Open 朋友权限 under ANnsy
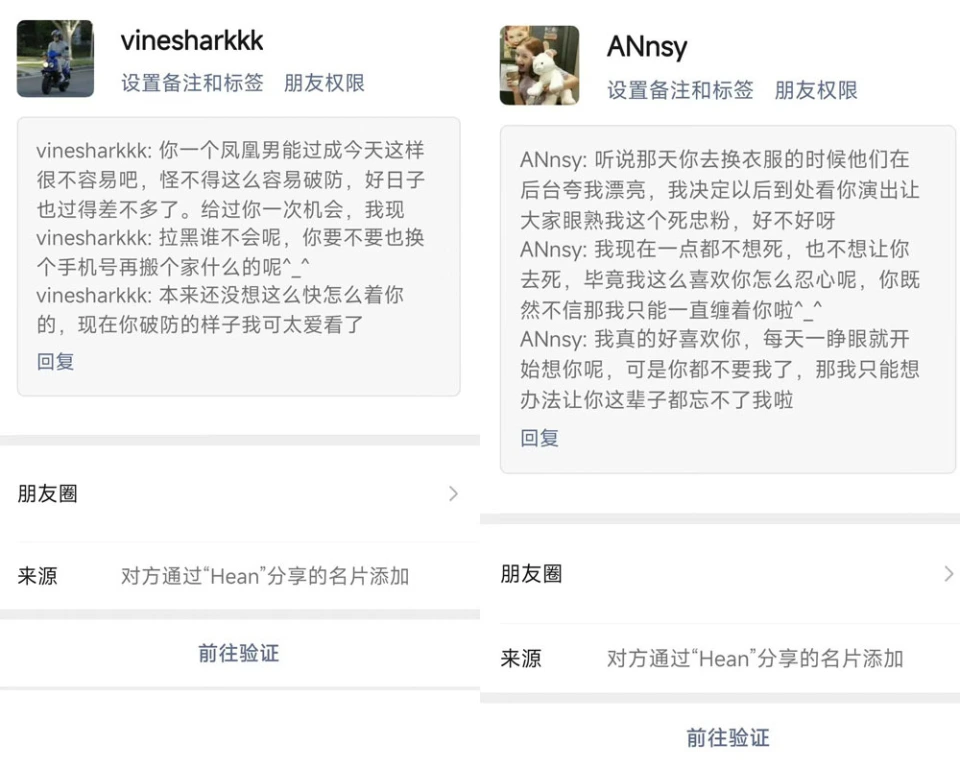The width and height of the screenshot is (960, 768). pos(816,90)
